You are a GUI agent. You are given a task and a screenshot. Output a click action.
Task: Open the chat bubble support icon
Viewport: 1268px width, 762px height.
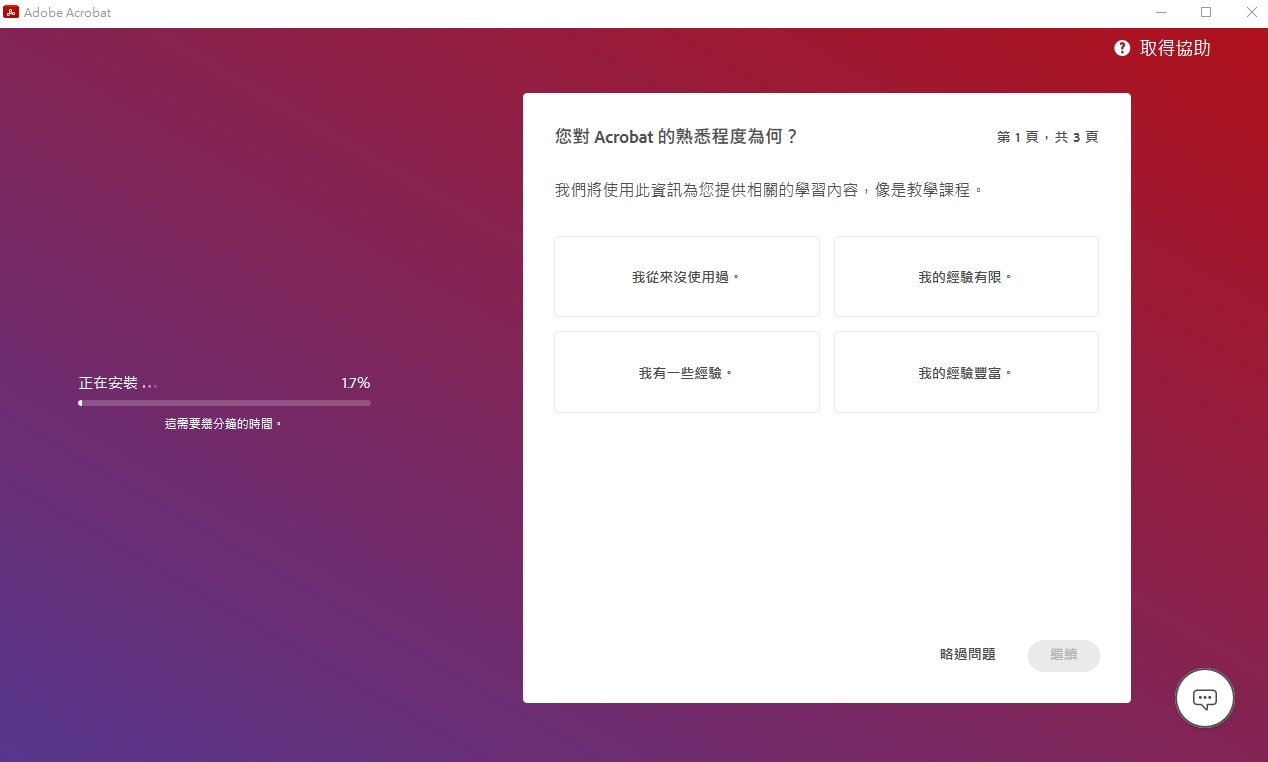click(x=1205, y=698)
